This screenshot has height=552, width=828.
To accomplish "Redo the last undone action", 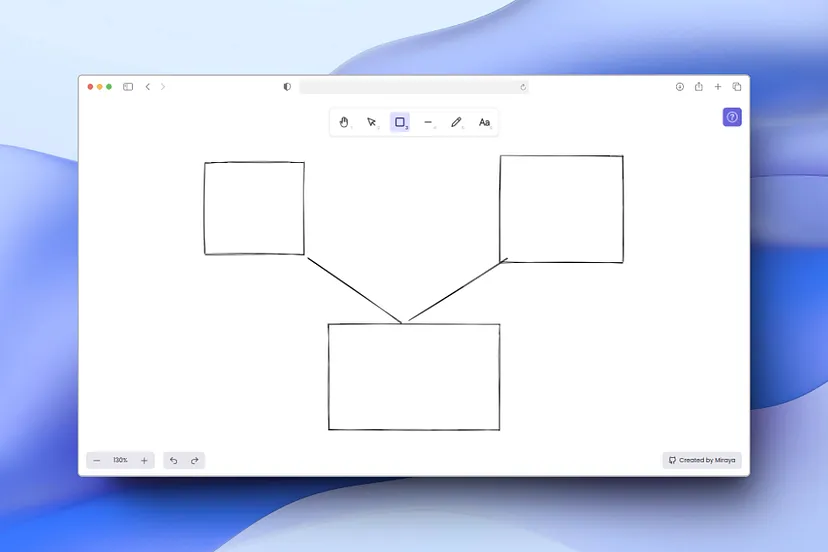I will (195, 460).
